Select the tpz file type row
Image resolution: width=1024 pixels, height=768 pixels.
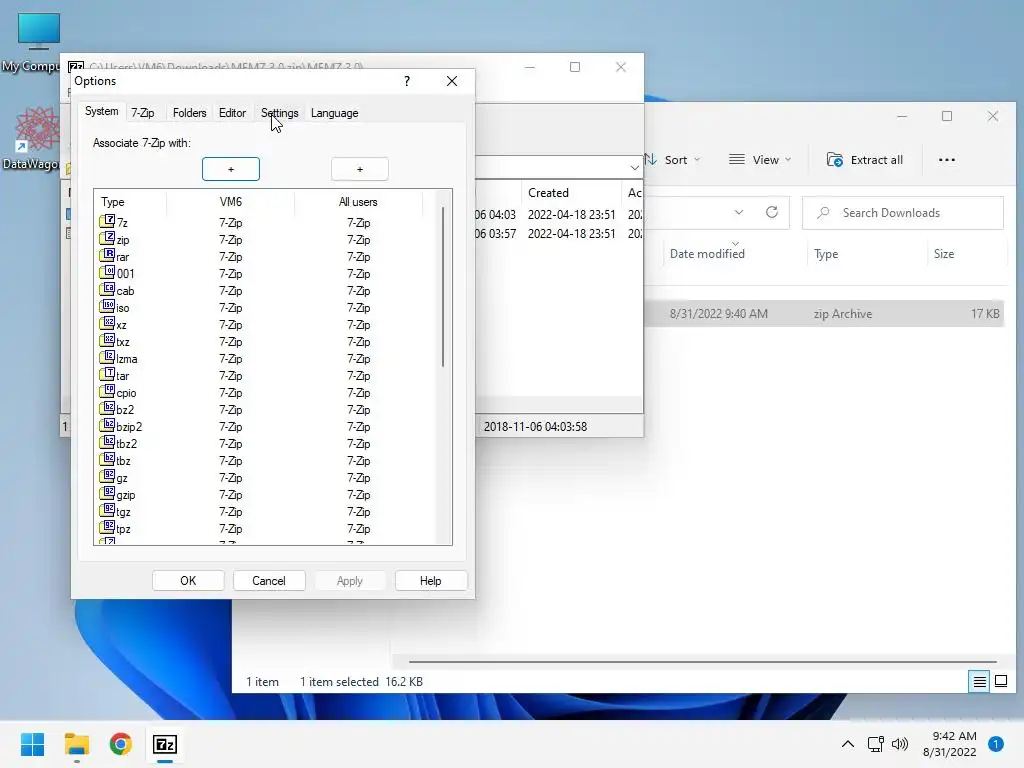tap(266, 529)
